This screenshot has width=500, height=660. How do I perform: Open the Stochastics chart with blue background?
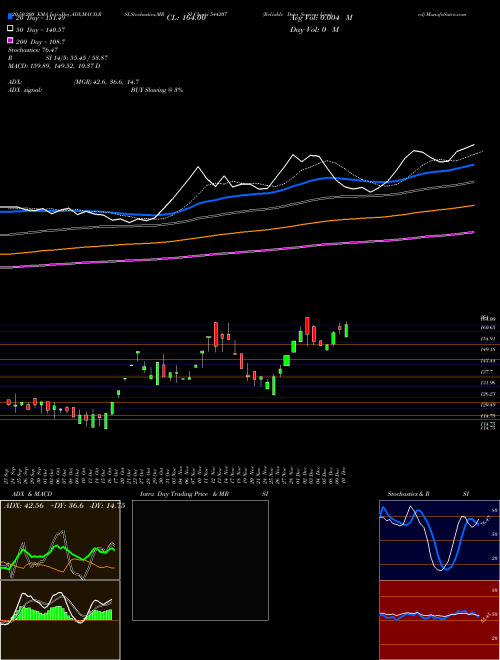pyautogui.click(x=439, y=540)
